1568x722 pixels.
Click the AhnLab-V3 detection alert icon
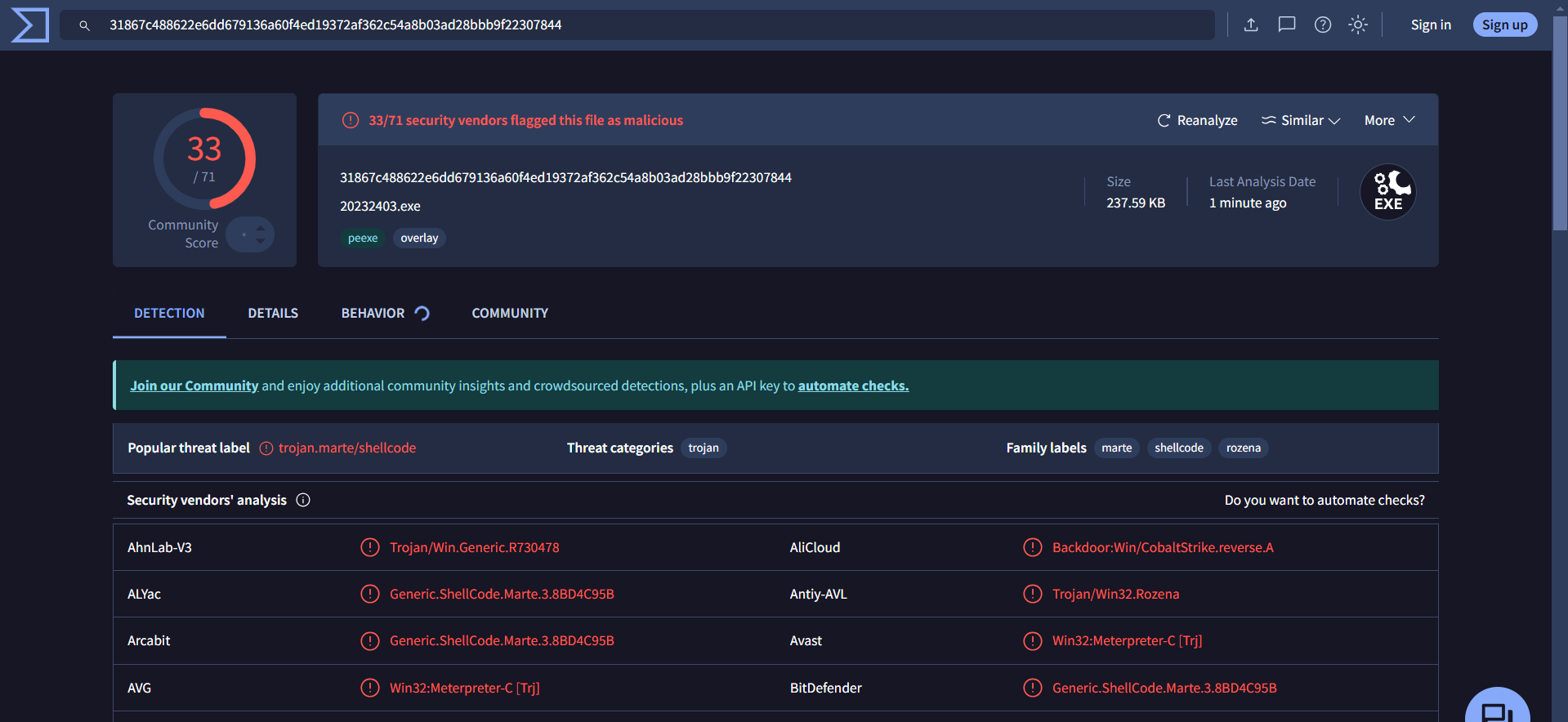(x=370, y=547)
